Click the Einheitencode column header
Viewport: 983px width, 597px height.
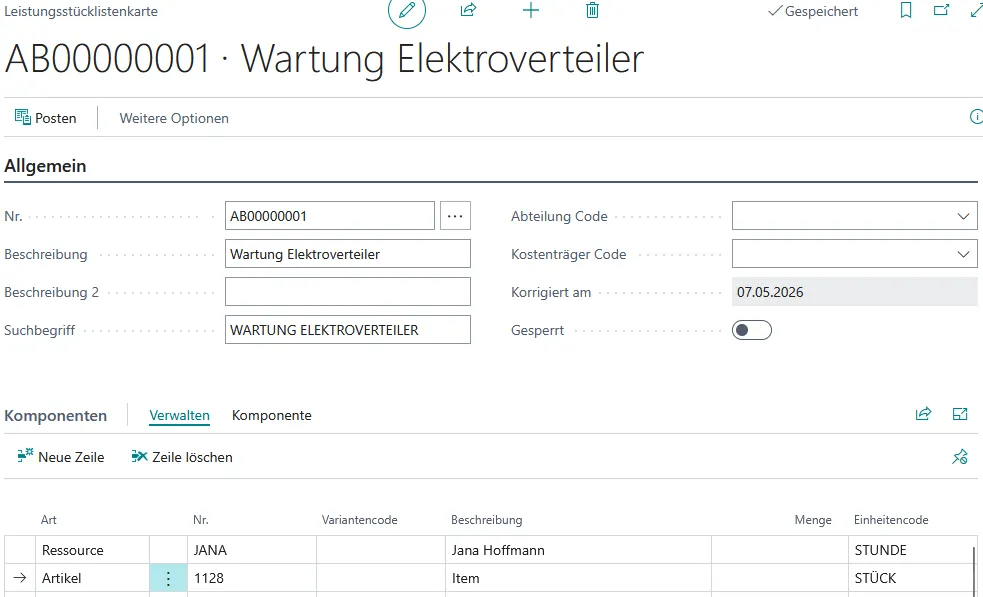click(x=891, y=520)
